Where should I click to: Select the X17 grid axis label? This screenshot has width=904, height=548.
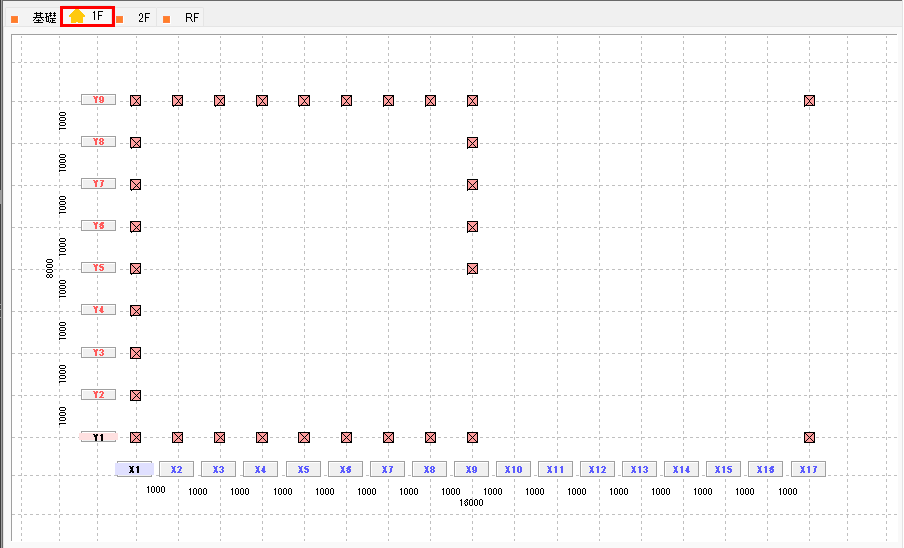click(x=808, y=469)
